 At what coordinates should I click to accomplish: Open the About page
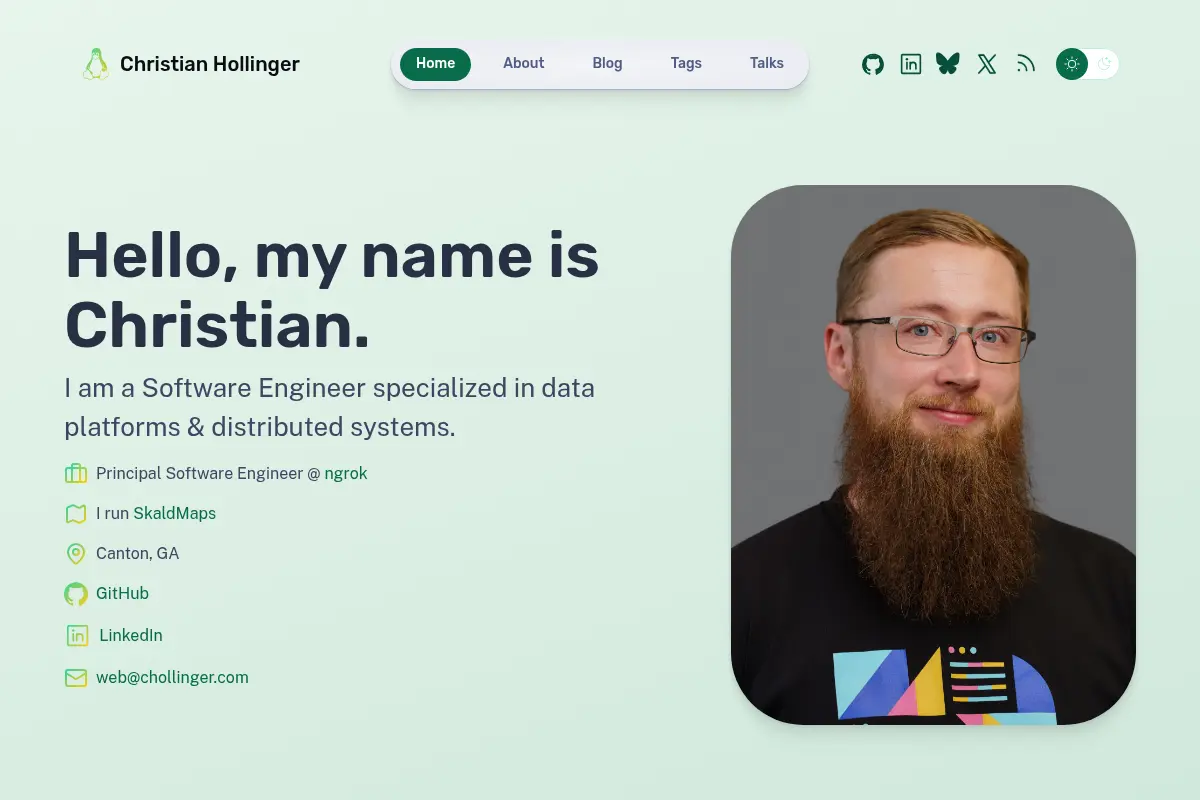point(523,63)
